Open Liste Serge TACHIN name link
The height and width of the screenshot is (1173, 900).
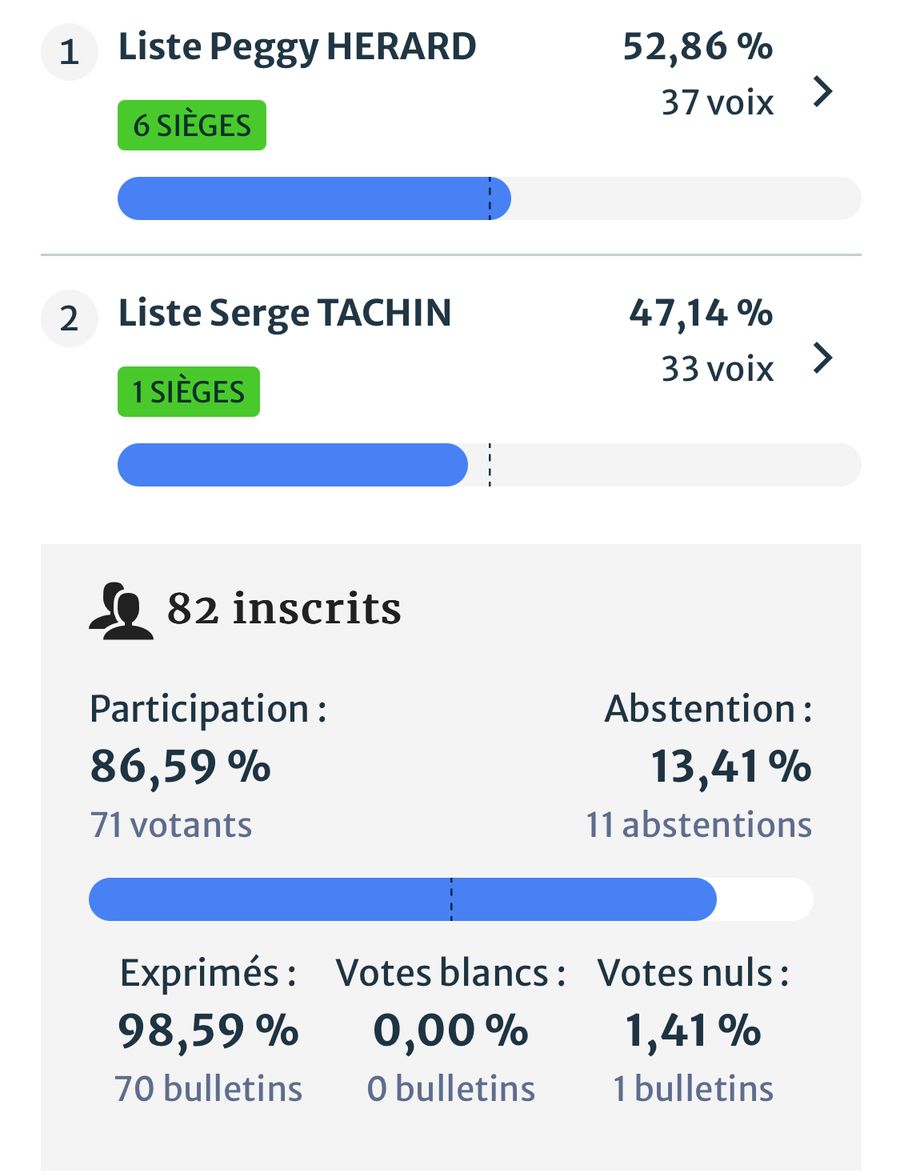(x=285, y=313)
